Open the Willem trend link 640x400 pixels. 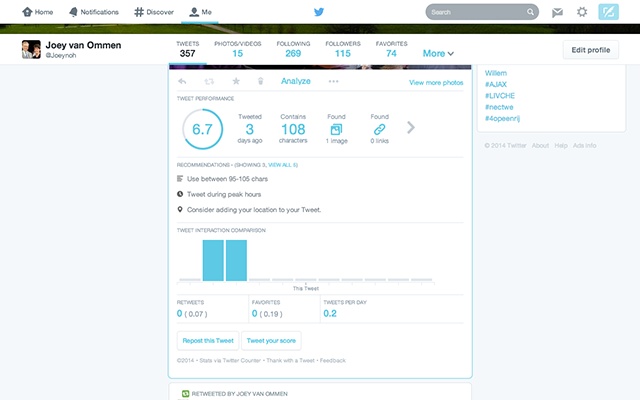tap(496, 73)
